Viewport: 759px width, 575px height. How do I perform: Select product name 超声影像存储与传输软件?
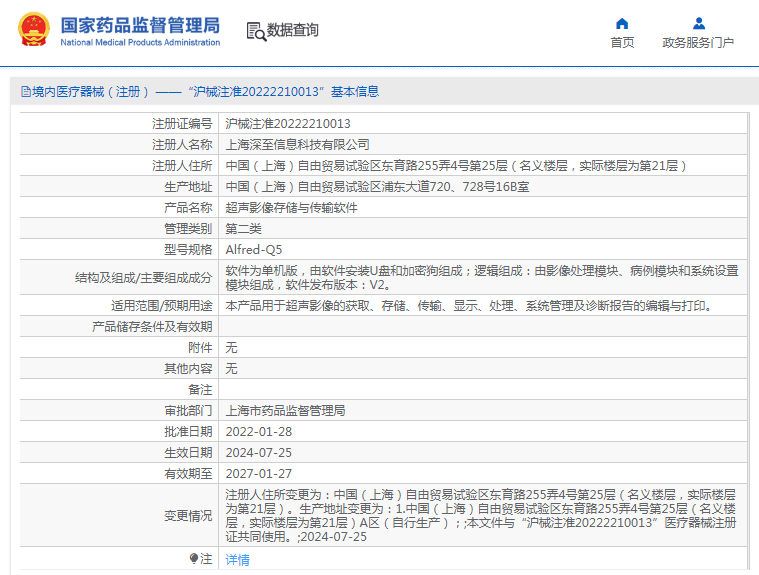tap(291, 208)
